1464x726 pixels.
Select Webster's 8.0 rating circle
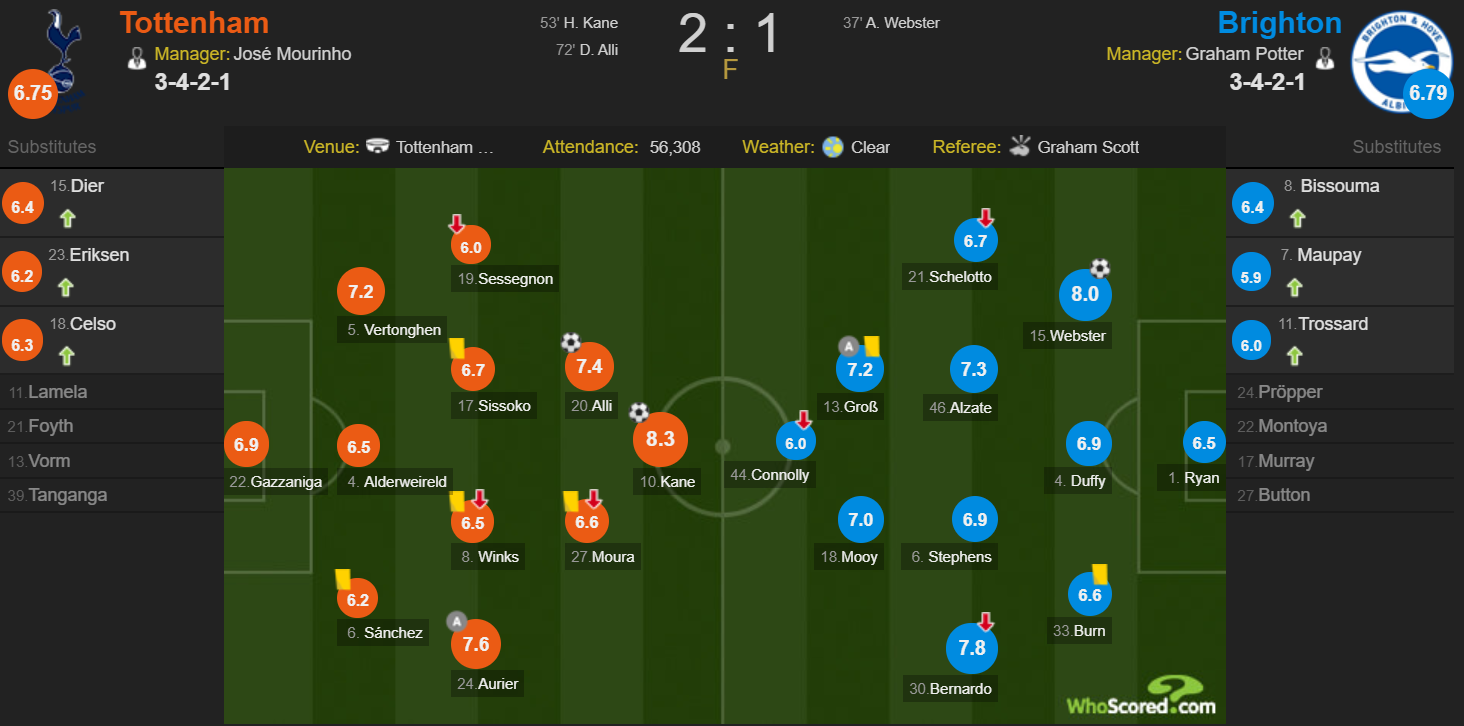(x=1085, y=294)
